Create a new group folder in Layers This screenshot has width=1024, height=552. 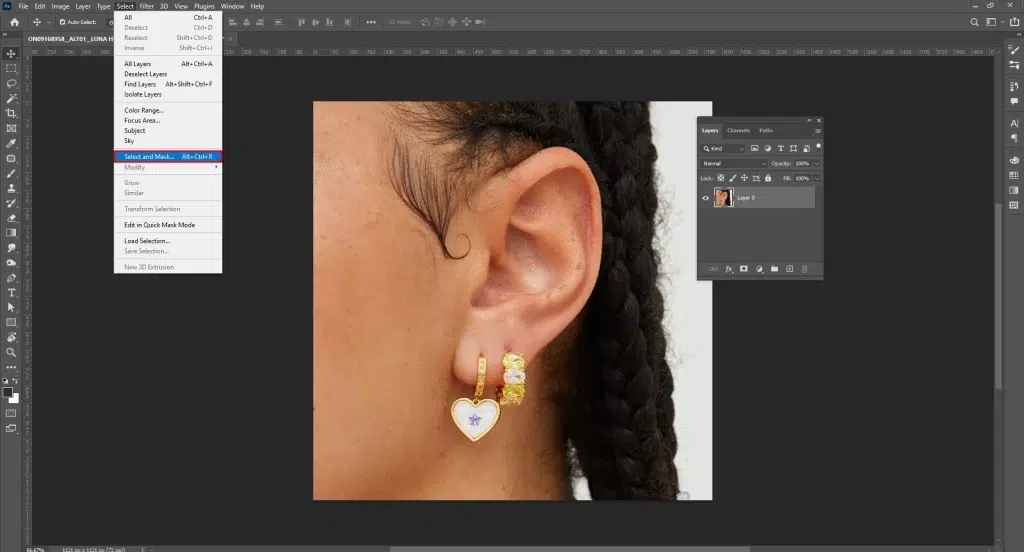point(774,269)
